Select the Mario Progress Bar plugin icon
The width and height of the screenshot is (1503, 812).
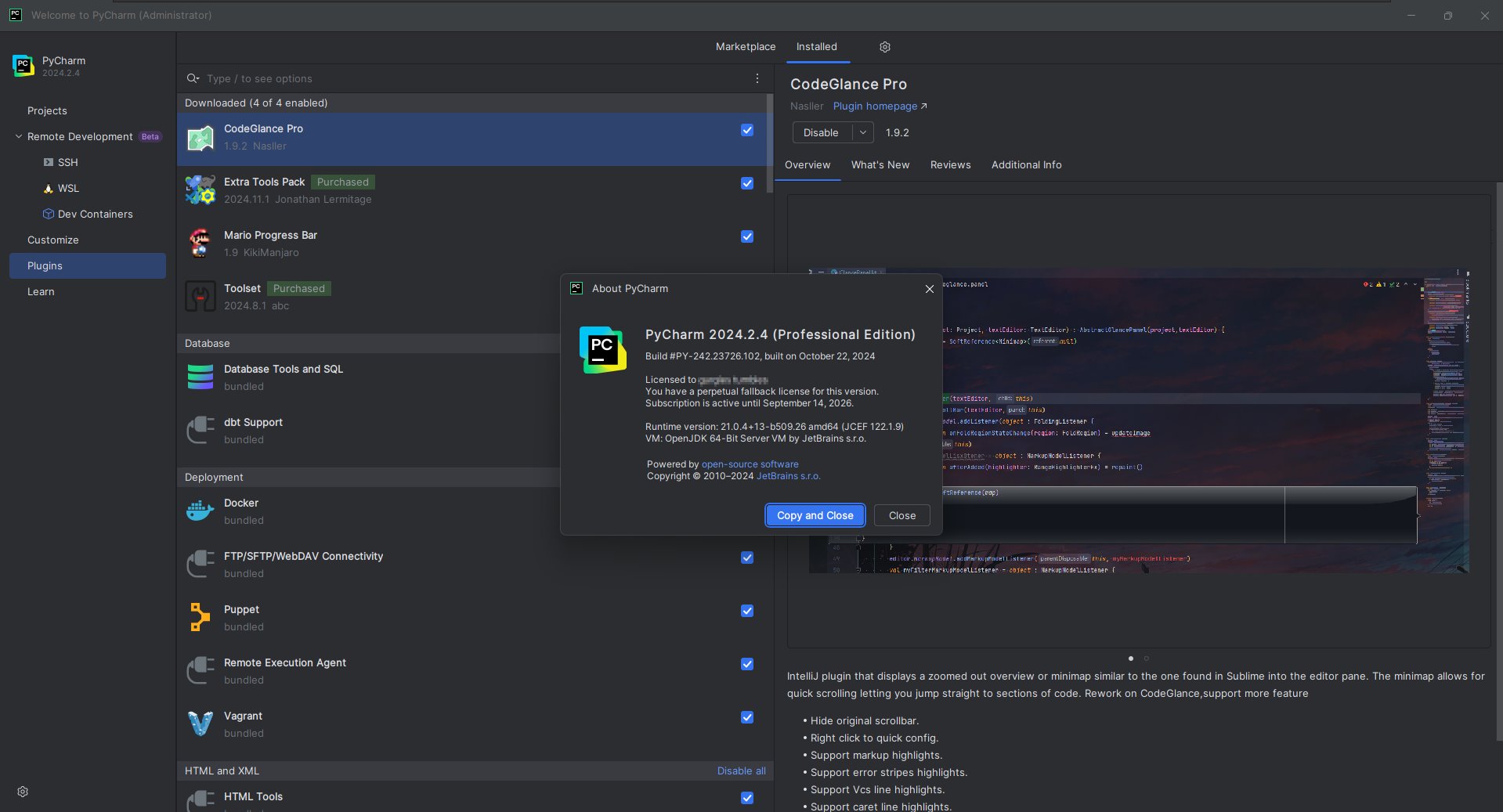[x=201, y=244]
